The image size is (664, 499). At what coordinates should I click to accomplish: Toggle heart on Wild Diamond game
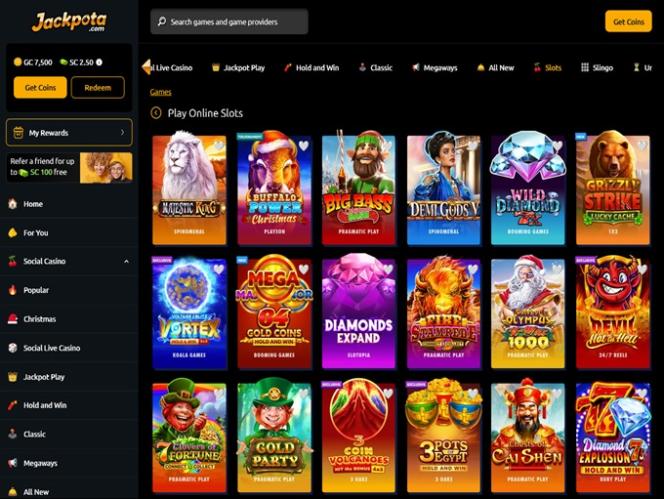coord(557,146)
